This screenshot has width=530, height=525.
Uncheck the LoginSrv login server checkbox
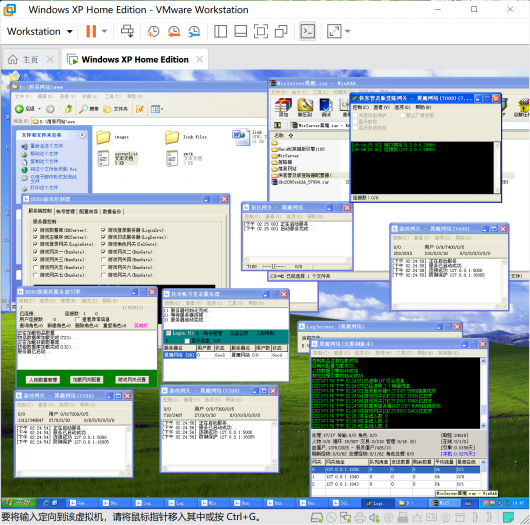pyautogui.click(x=103, y=230)
